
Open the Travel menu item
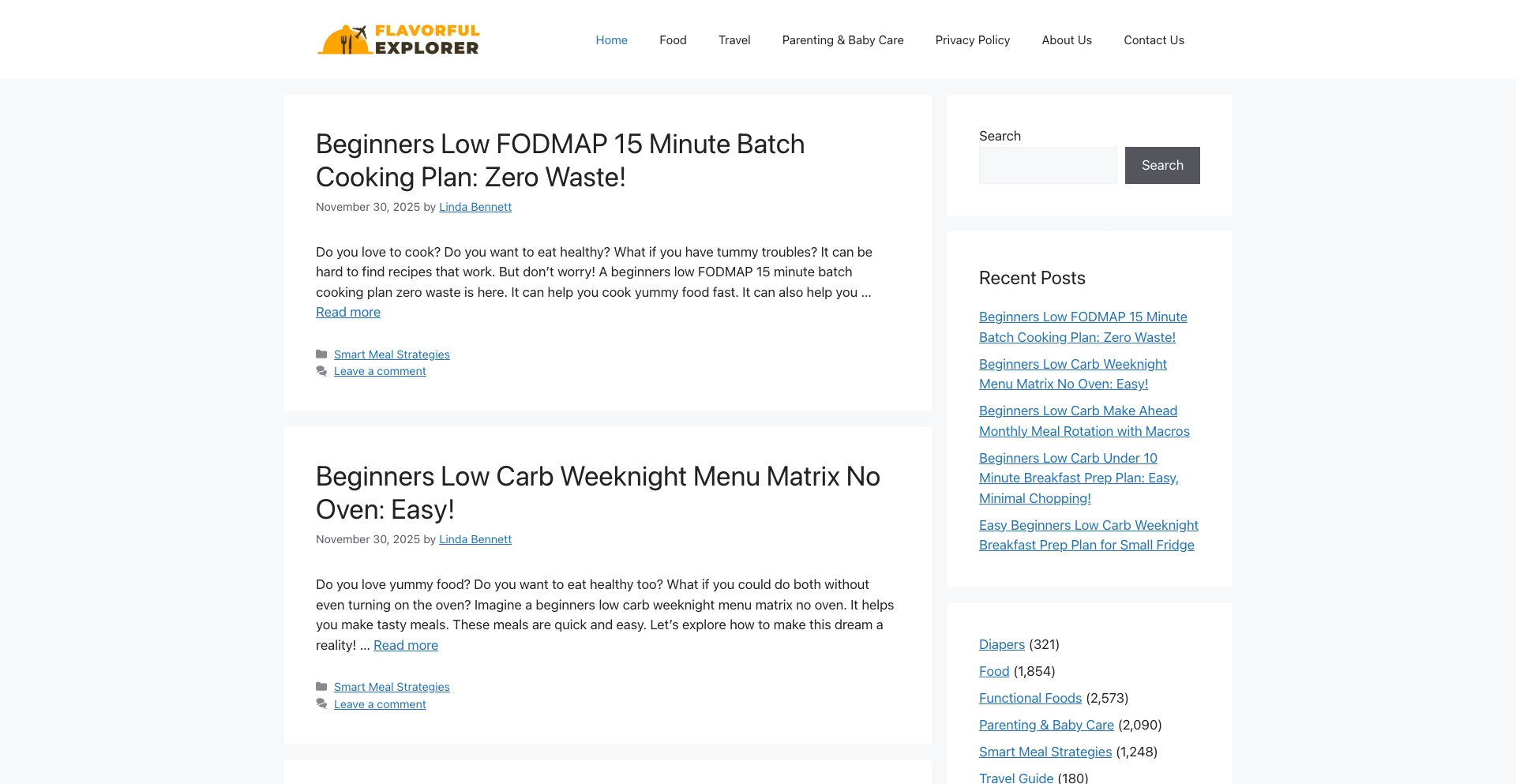tap(734, 39)
